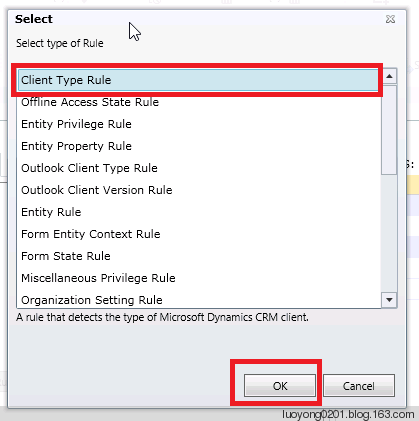The height and width of the screenshot is (421, 419).
Task: Select Form State Rule
Action: coord(199,256)
